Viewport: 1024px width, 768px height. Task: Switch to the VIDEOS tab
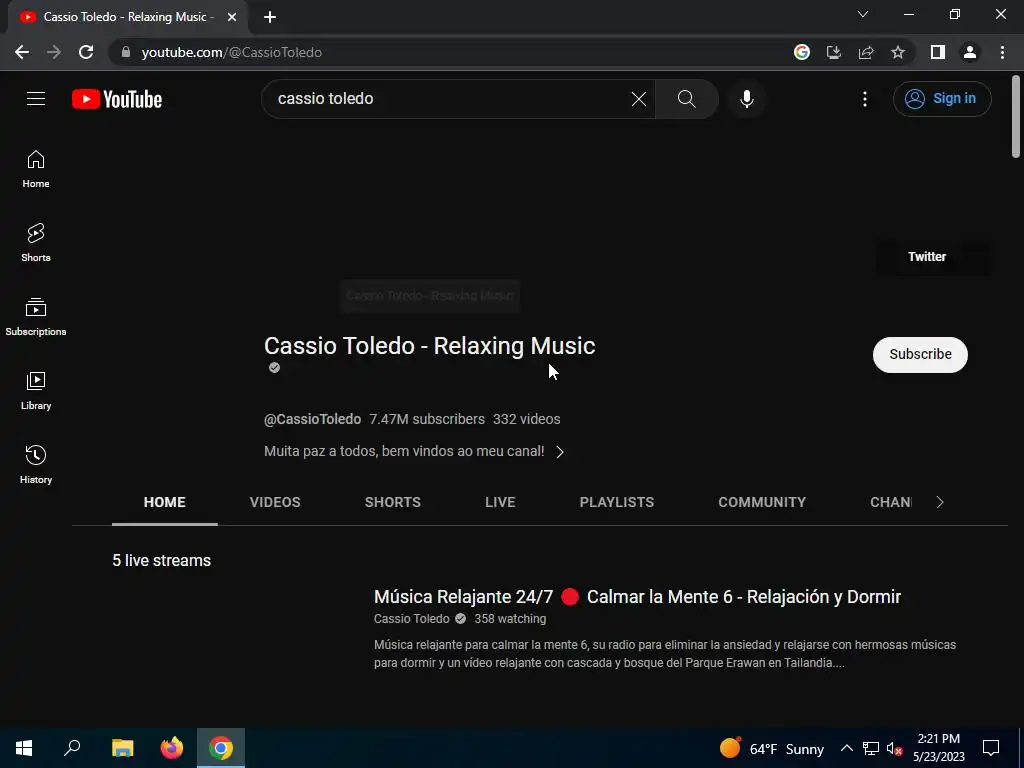pyautogui.click(x=275, y=502)
